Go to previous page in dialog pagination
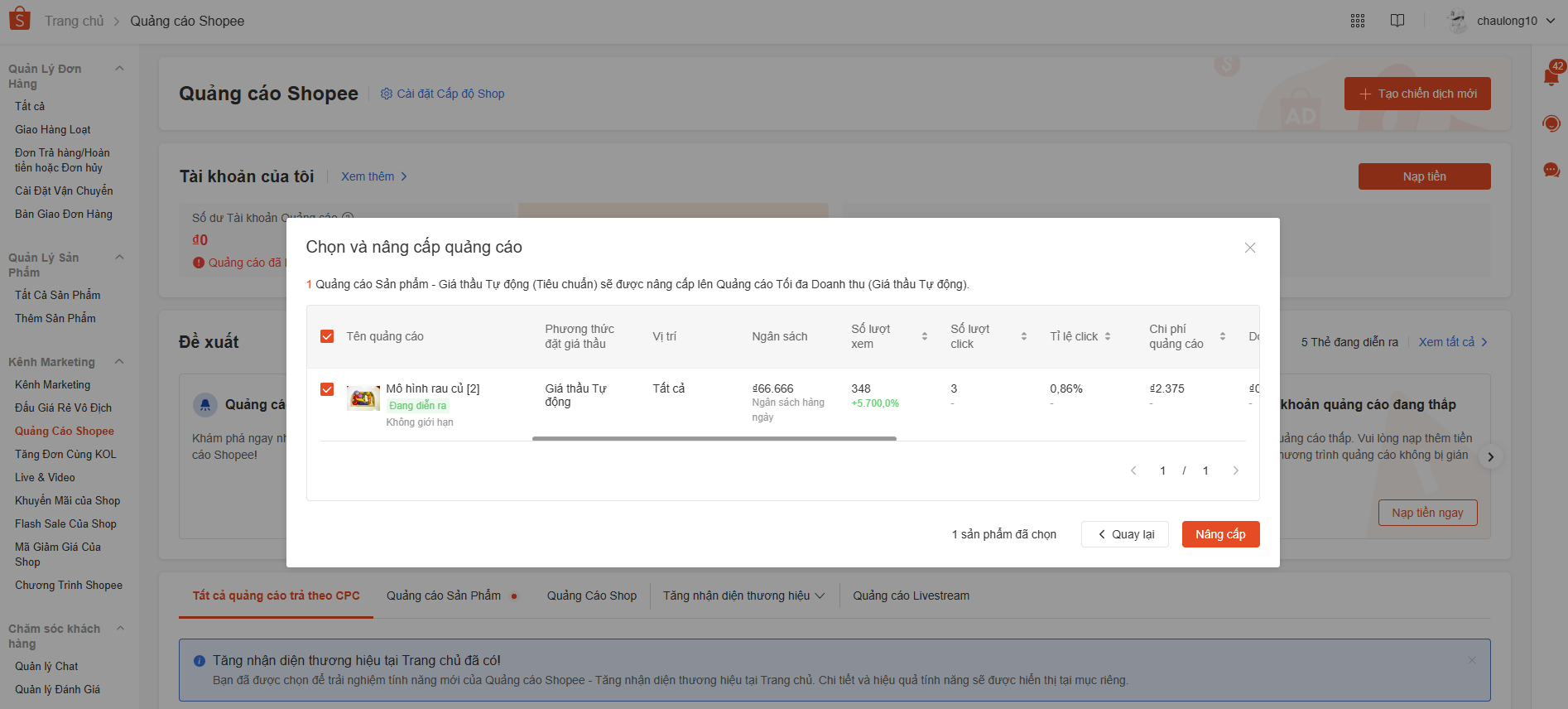This screenshot has height=709, width=1568. 1133,470
